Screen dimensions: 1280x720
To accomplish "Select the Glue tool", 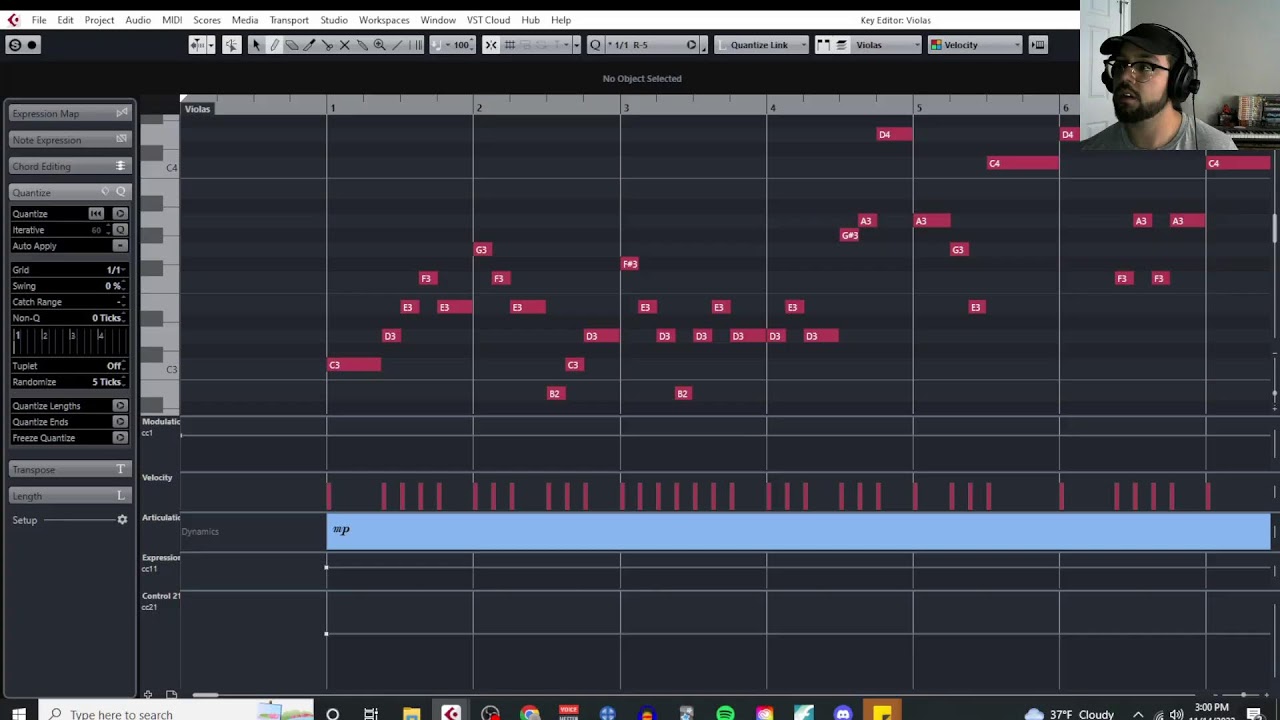I will (x=362, y=44).
